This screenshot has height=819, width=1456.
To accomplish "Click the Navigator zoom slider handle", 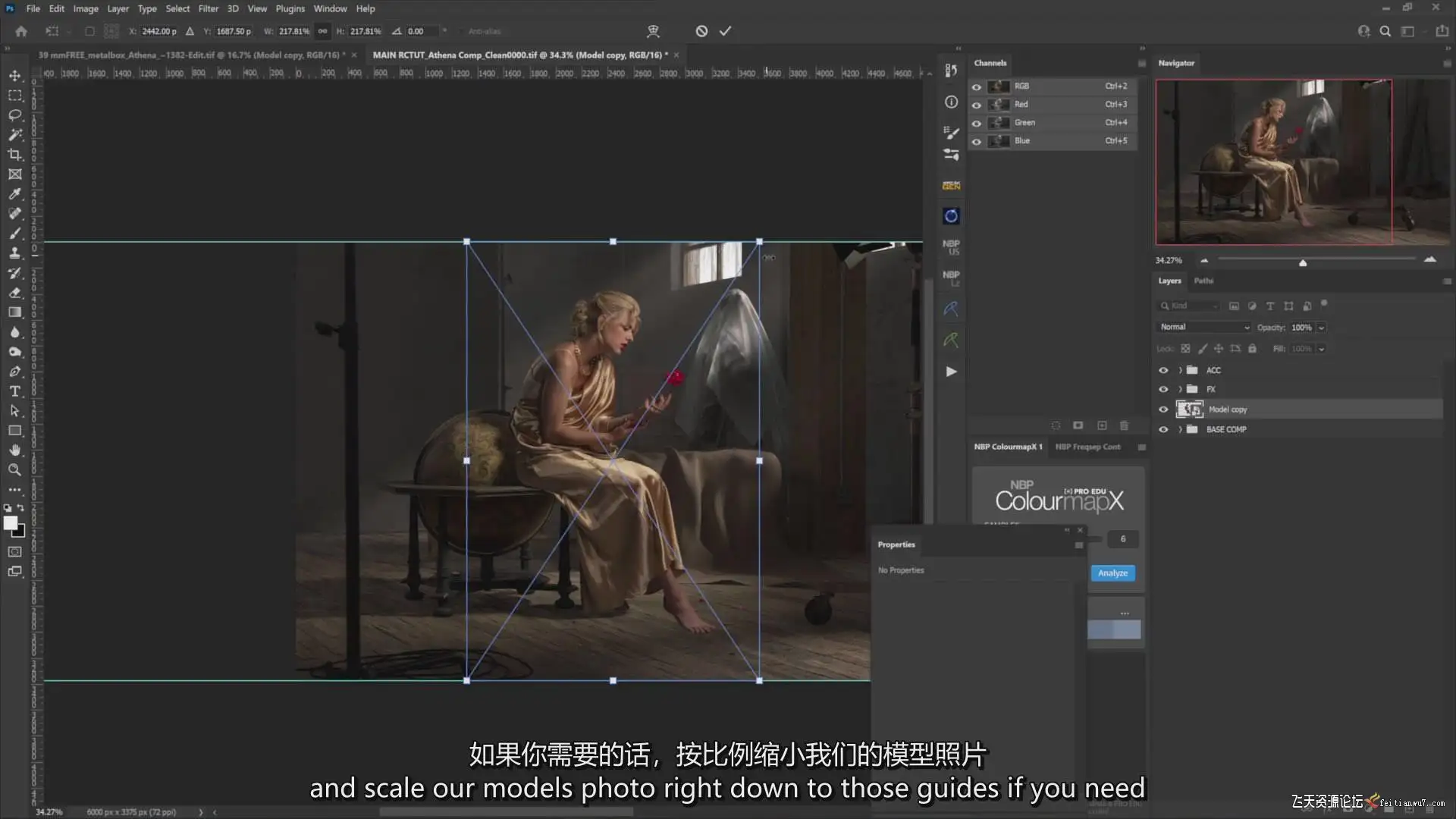I will point(1303,262).
